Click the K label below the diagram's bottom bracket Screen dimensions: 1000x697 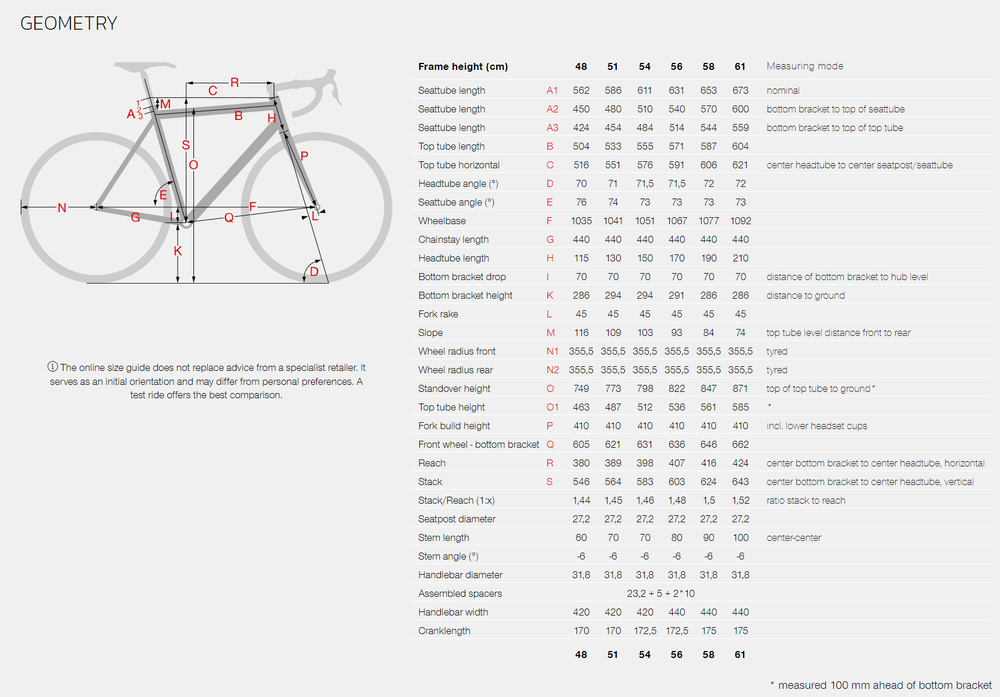[178, 251]
